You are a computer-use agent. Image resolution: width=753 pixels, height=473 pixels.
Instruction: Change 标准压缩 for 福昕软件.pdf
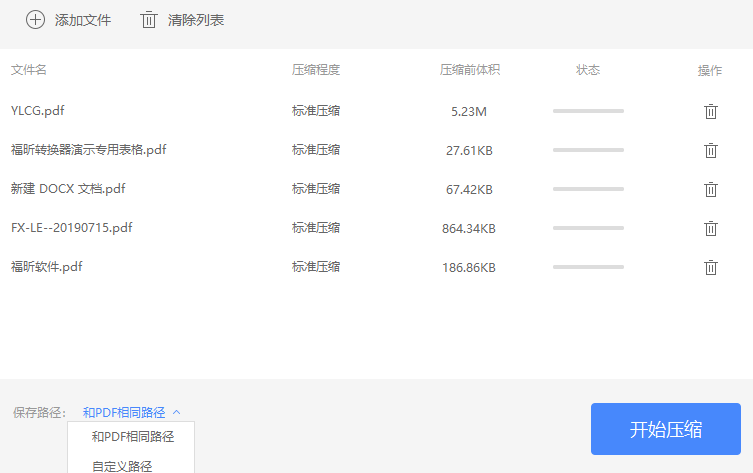click(316, 267)
